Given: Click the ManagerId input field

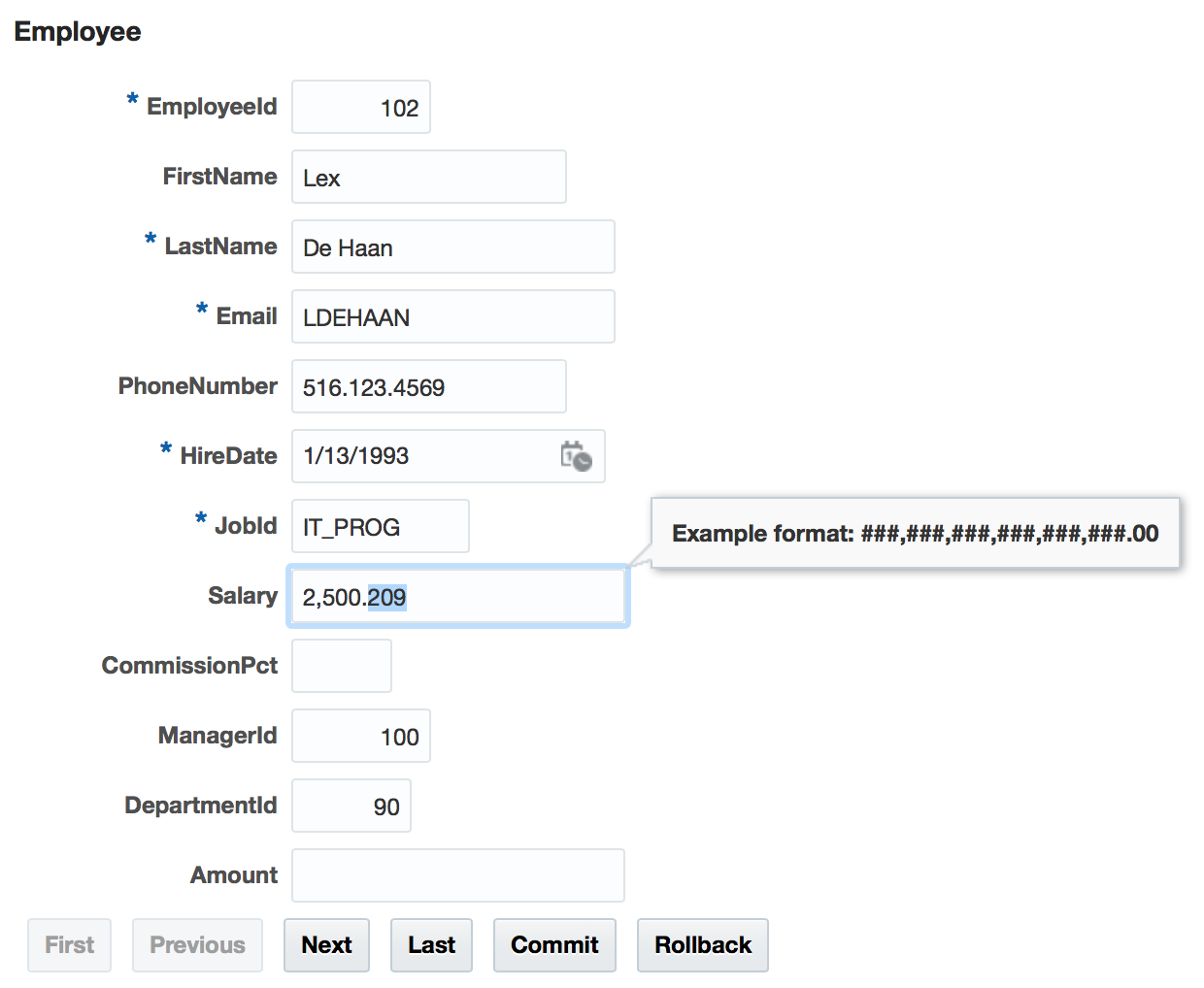Looking at the screenshot, I should pyautogui.click(x=361, y=736).
